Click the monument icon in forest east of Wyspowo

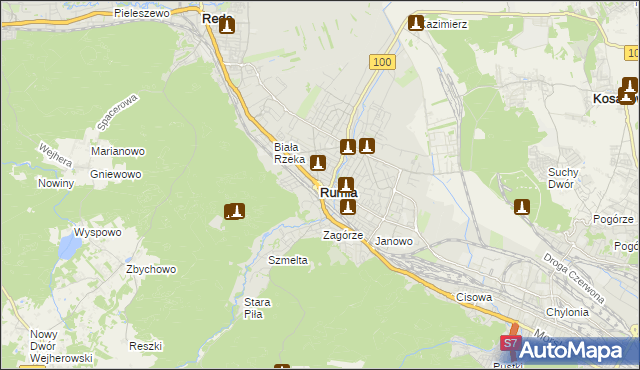pyautogui.click(x=235, y=211)
